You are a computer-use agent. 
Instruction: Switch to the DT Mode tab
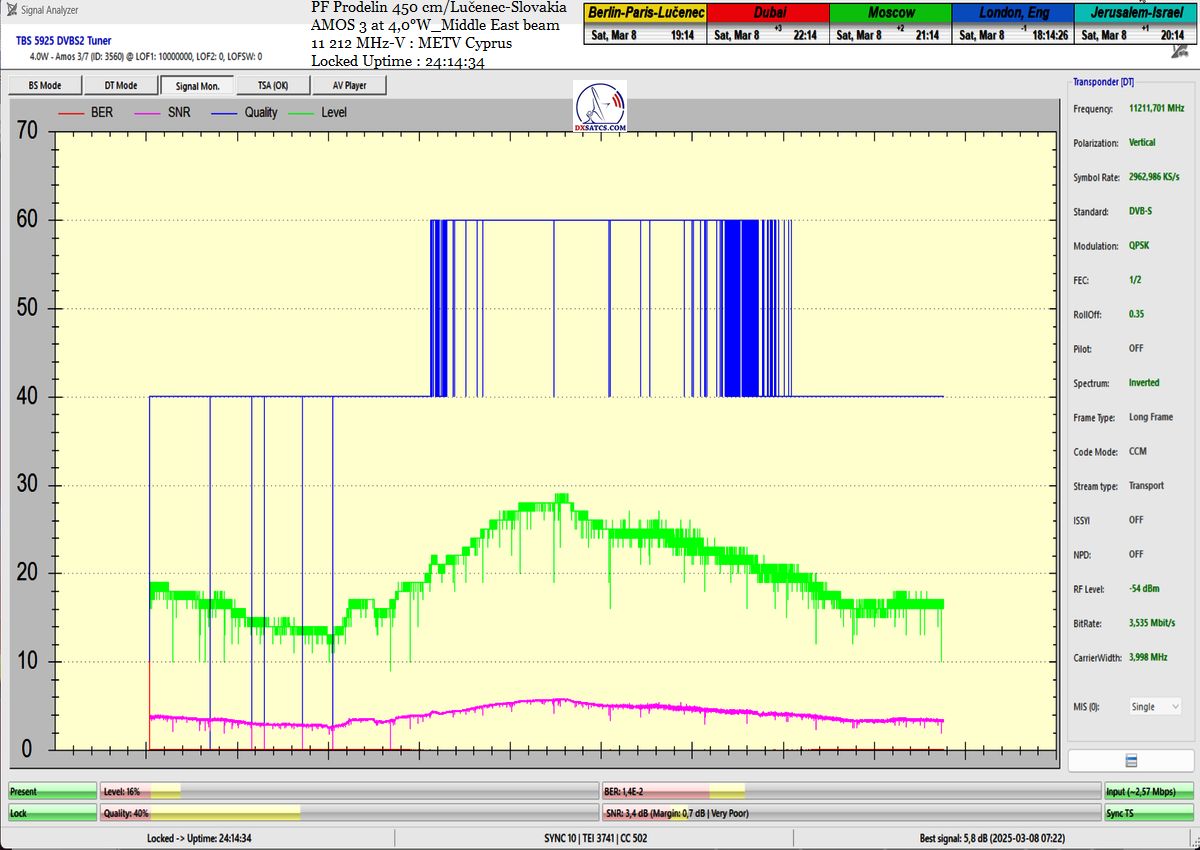(120, 86)
